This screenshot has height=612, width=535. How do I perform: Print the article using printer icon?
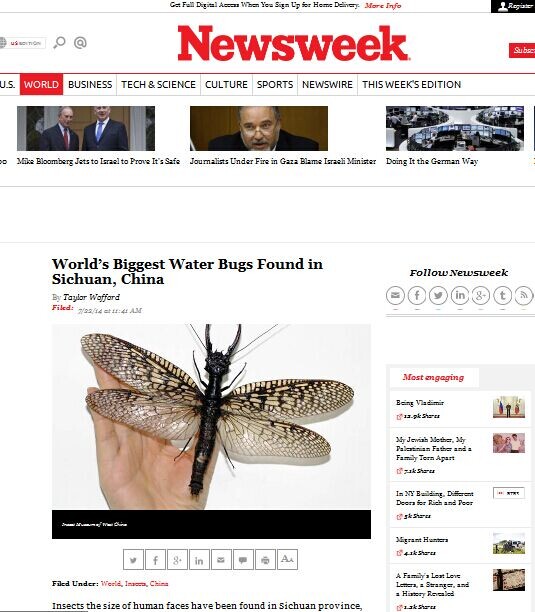coord(265,560)
